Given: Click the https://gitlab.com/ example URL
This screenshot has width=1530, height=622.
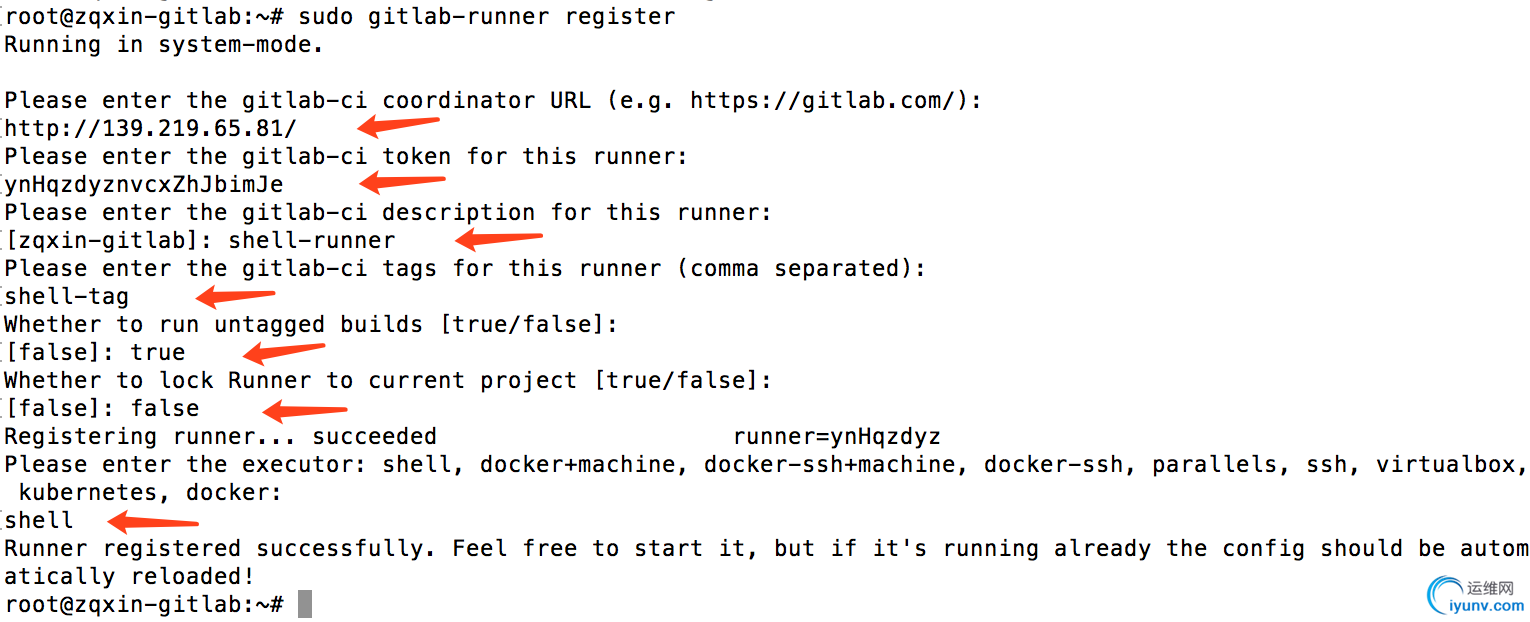Looking at the screenshot, I should pos(829,100).
